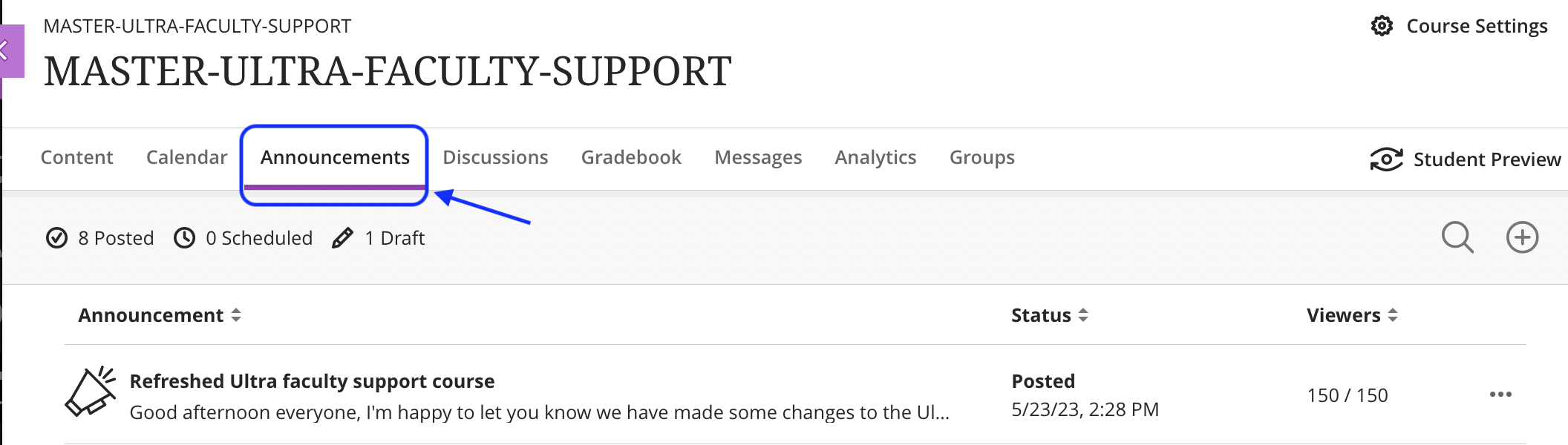1568x445 pixels.
Task: Click the Course Settings link text
Action: click(1477, 26)
